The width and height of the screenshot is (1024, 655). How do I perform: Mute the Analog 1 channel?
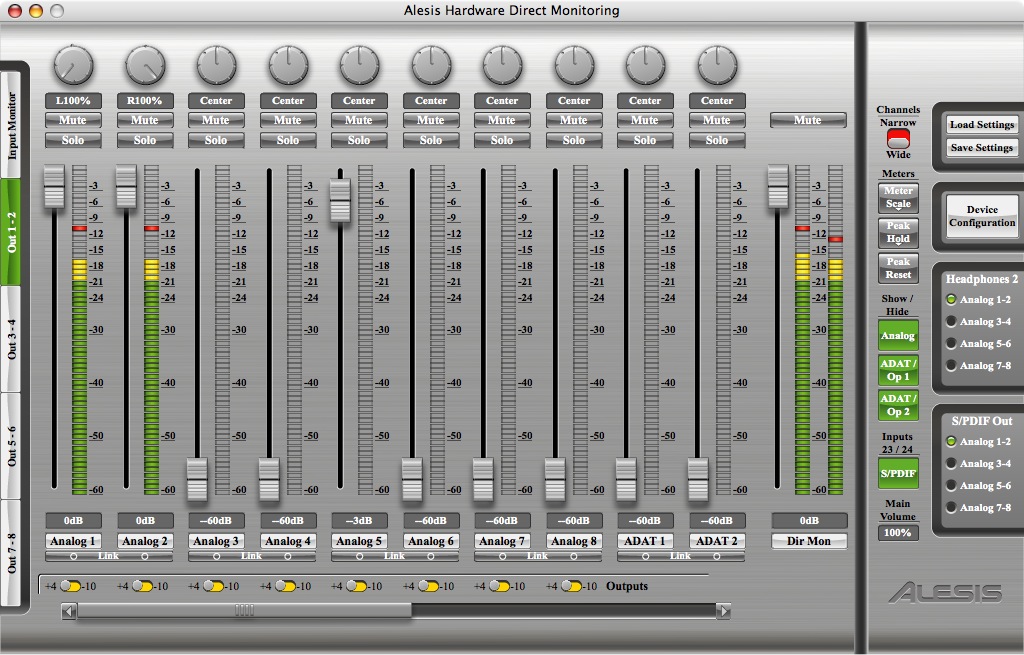point(73,120)
